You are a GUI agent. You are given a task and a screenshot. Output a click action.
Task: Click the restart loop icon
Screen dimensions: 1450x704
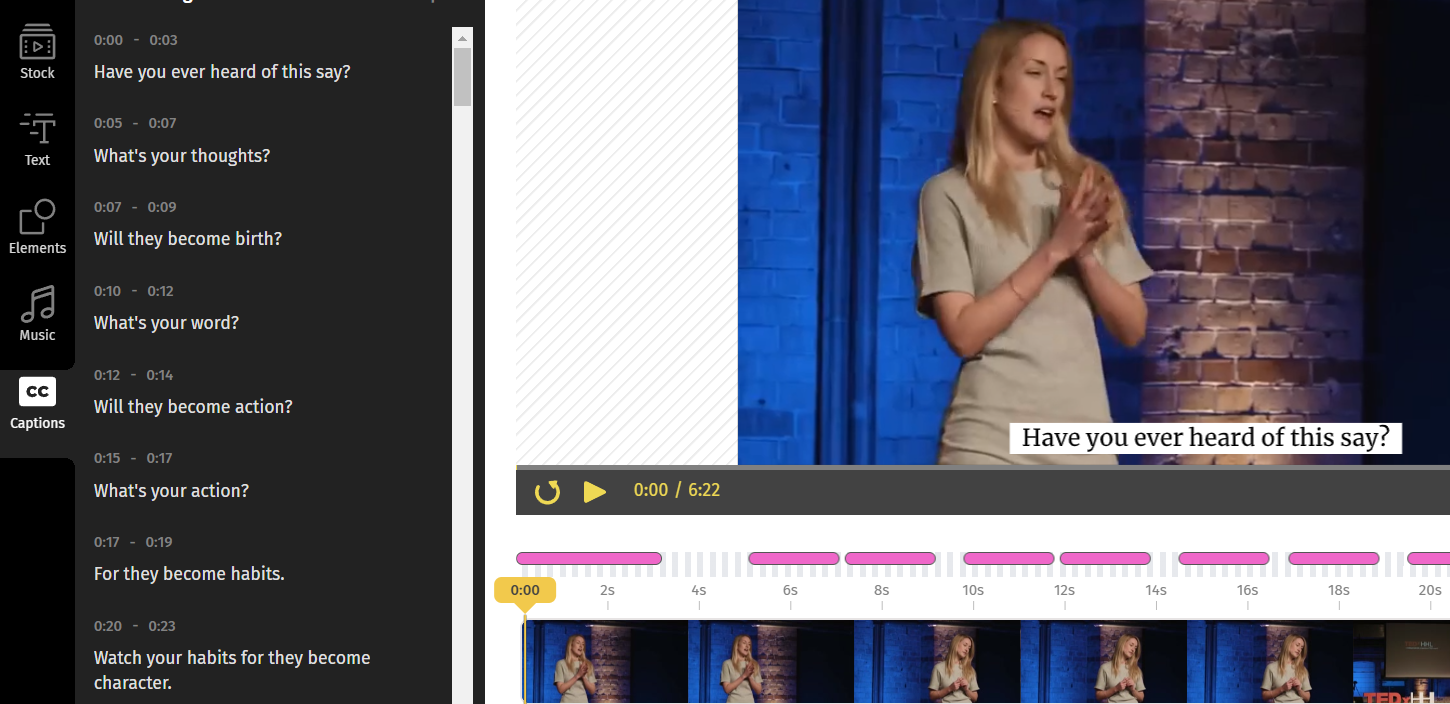click(x=547, y=491)
